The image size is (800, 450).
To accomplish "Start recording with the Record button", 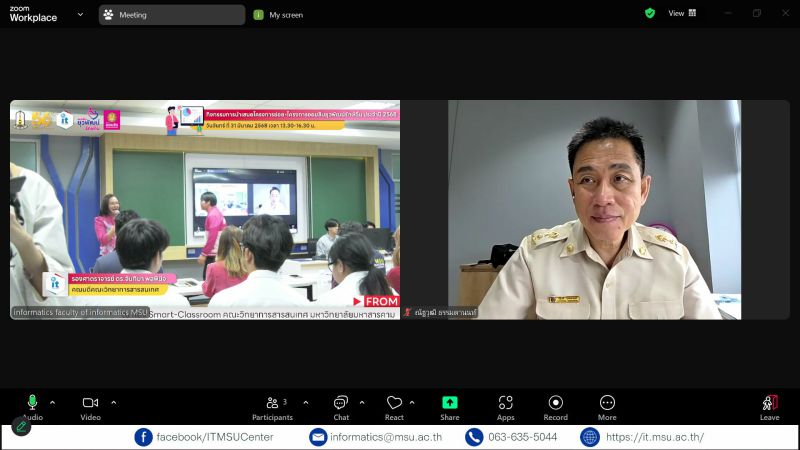I will (x=555, y=403).
